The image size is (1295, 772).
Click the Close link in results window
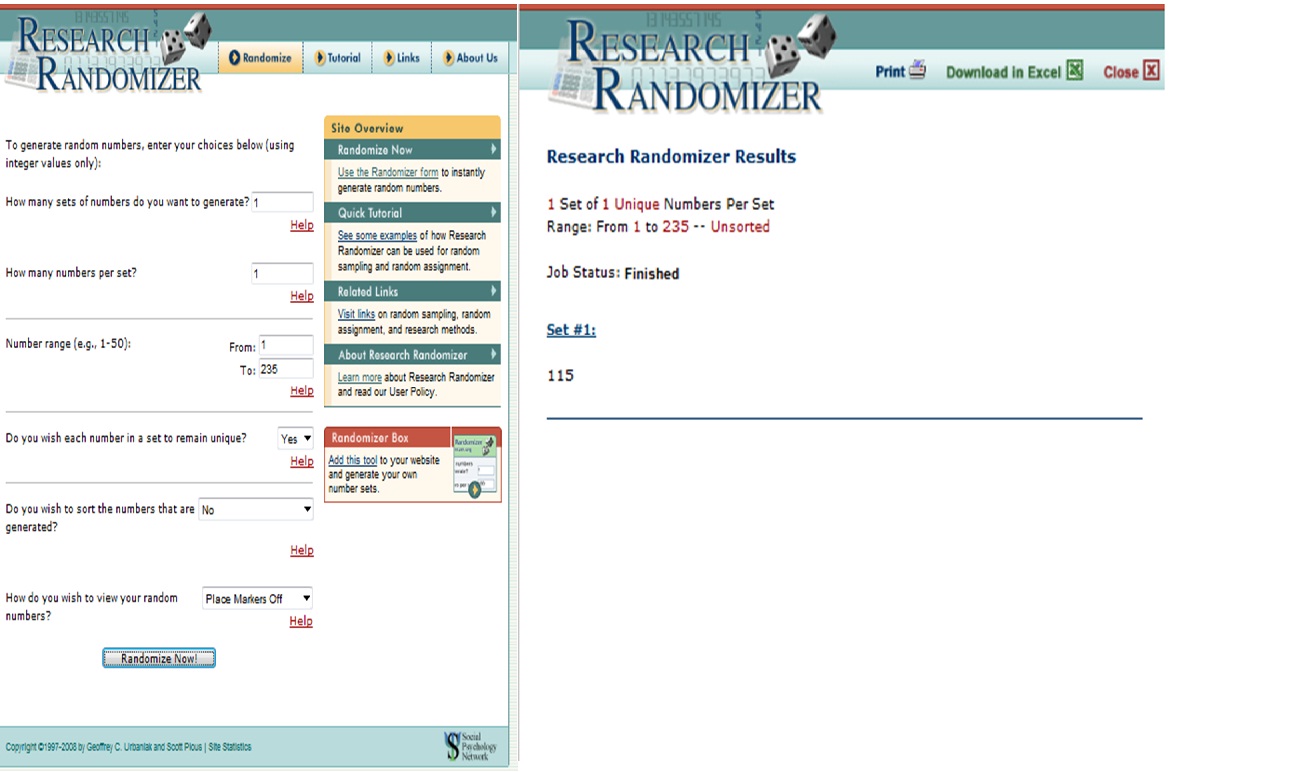tap(1121, 72)
